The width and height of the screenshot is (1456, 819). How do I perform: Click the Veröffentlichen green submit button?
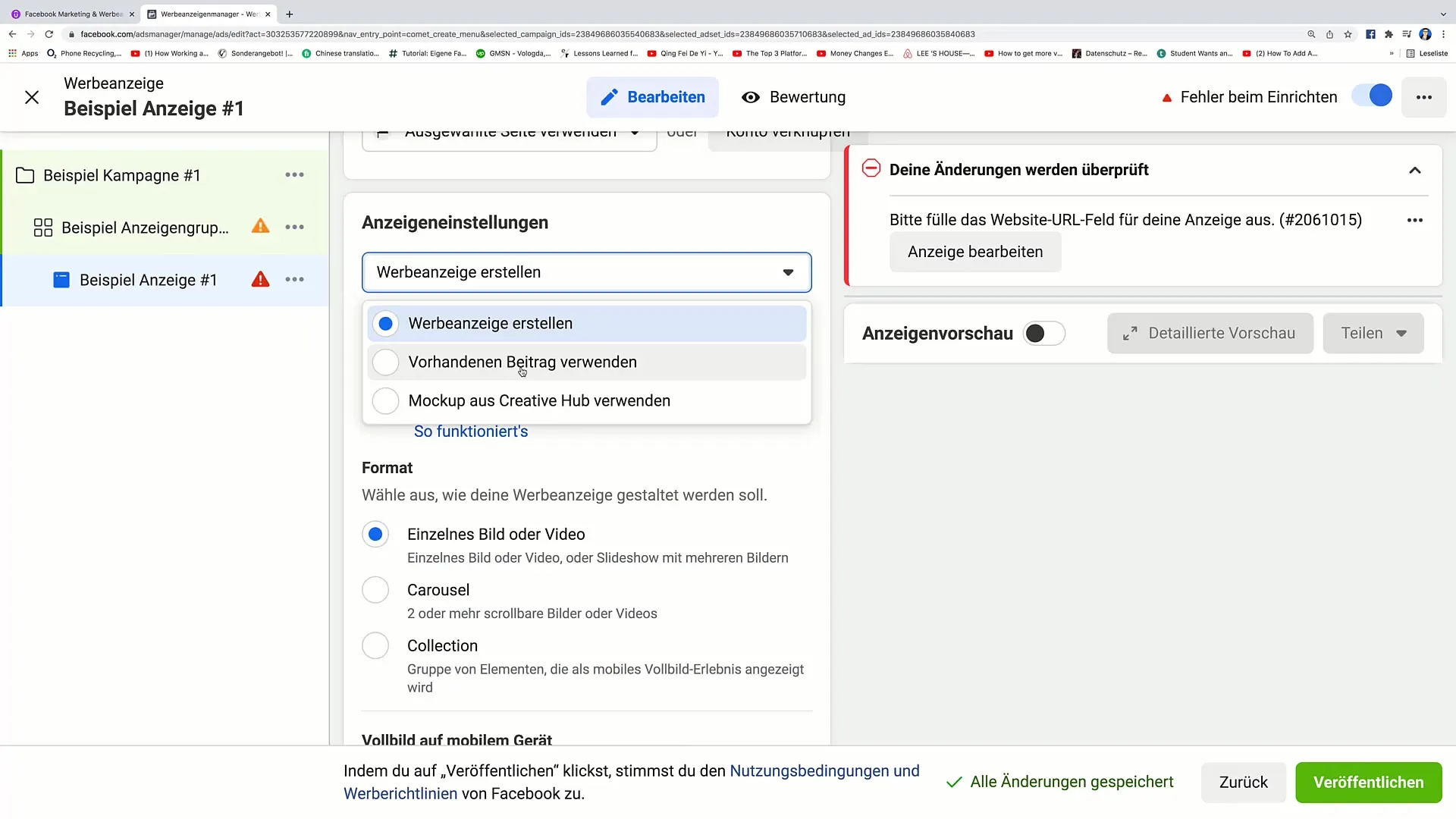(x=1368, y=782)
